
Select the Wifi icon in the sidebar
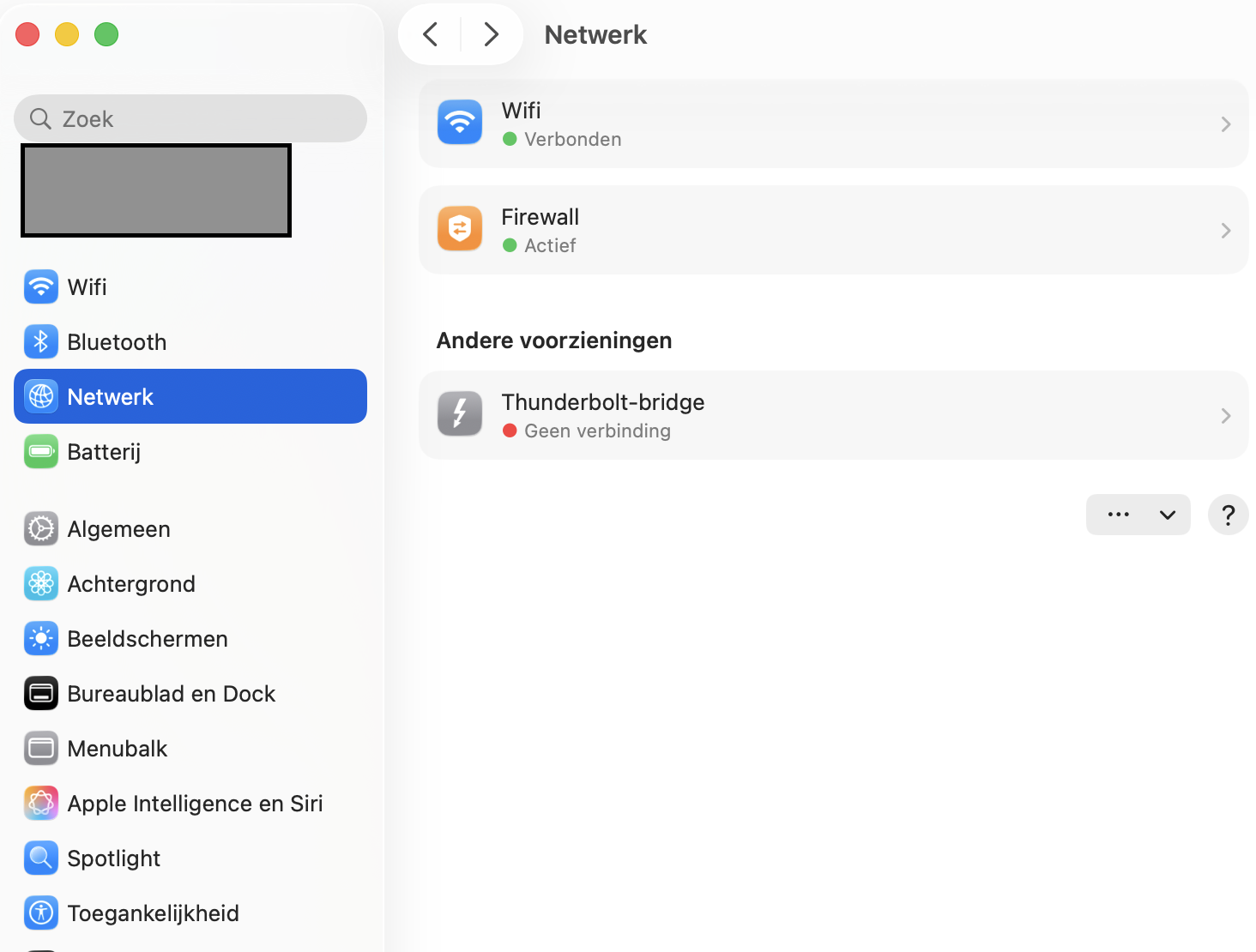(x=40, y=286)
